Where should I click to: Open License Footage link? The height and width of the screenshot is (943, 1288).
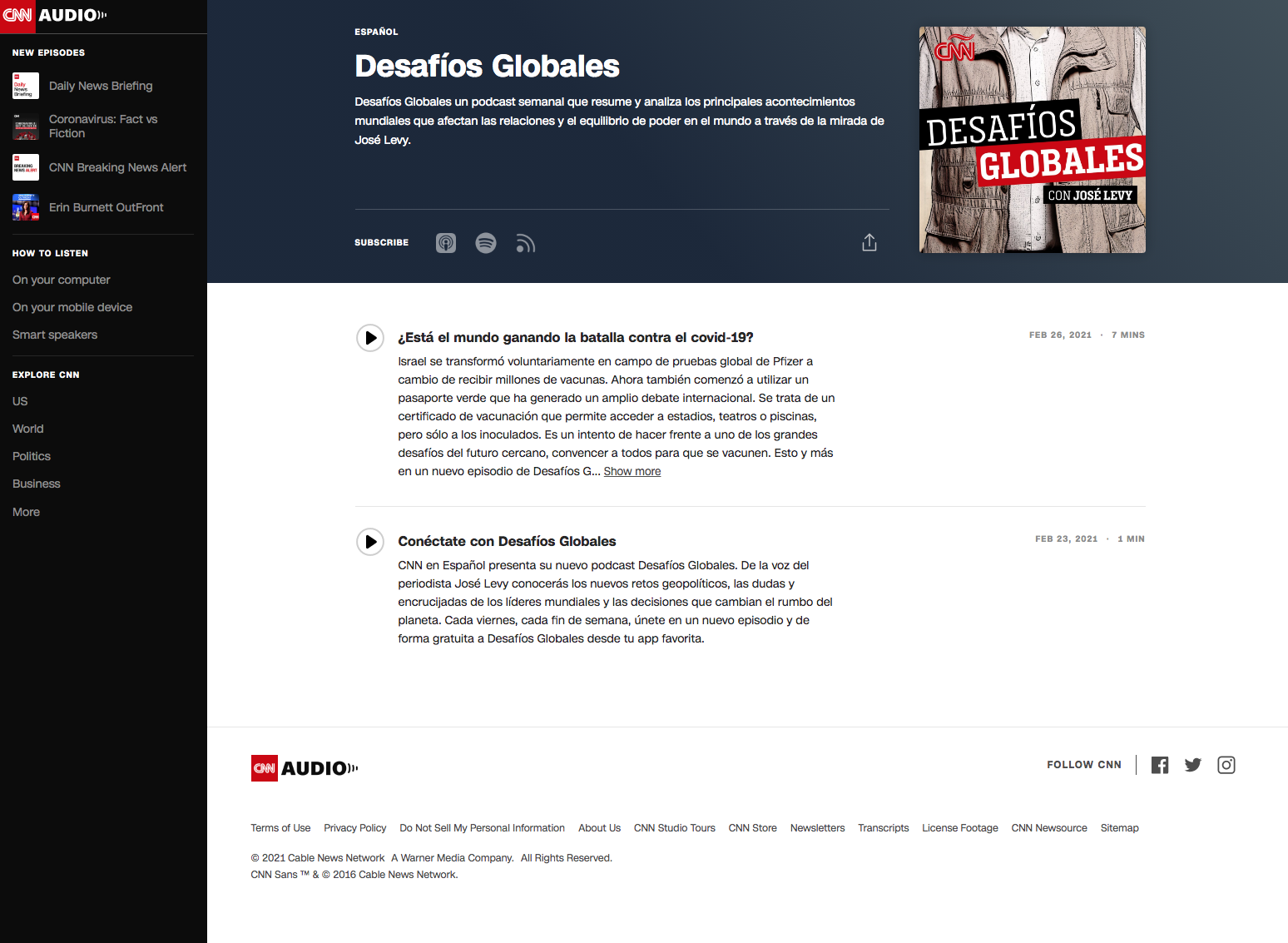tap(960, 828)
